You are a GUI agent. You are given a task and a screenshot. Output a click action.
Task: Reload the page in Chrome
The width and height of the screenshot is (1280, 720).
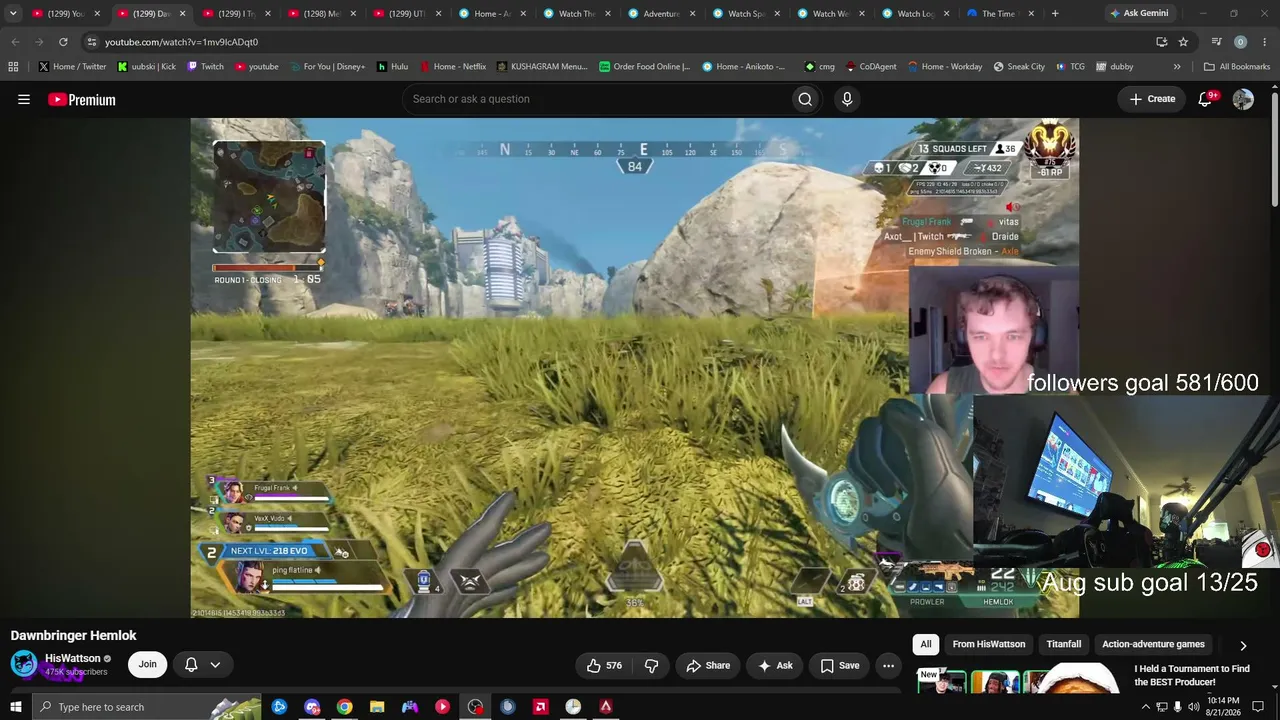63,42
